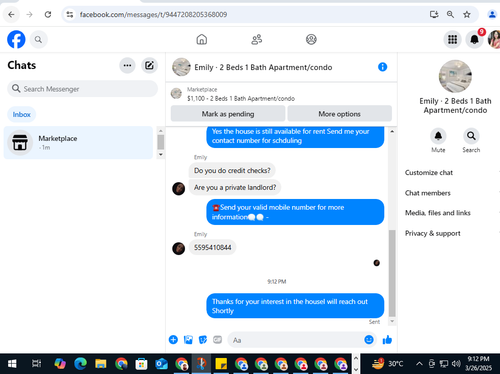Start a new message with compose icon
Image resolution: width=500 pixels, height=374 pixels.
(x=149, y=65)
